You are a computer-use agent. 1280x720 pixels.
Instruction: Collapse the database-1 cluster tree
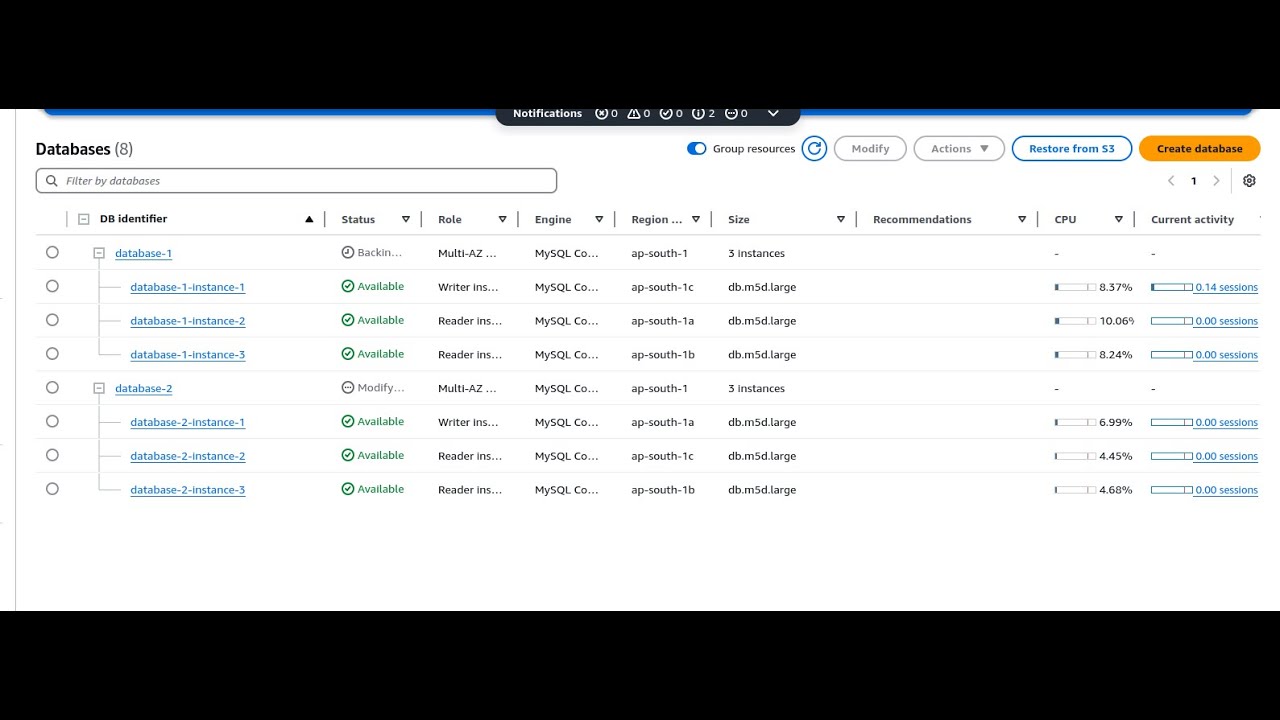tap(99, 253)
